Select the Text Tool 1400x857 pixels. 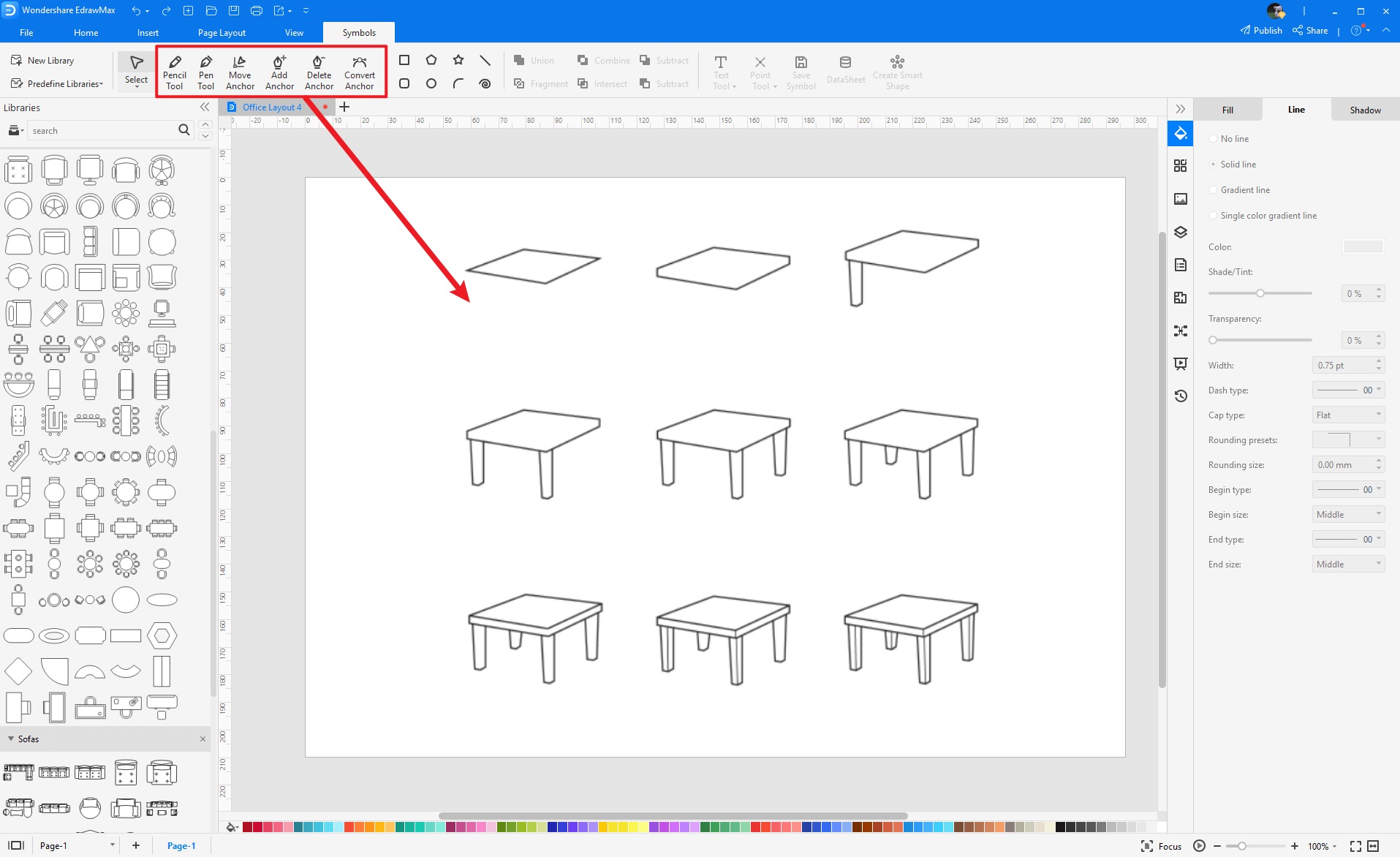(x=721, y=71)
